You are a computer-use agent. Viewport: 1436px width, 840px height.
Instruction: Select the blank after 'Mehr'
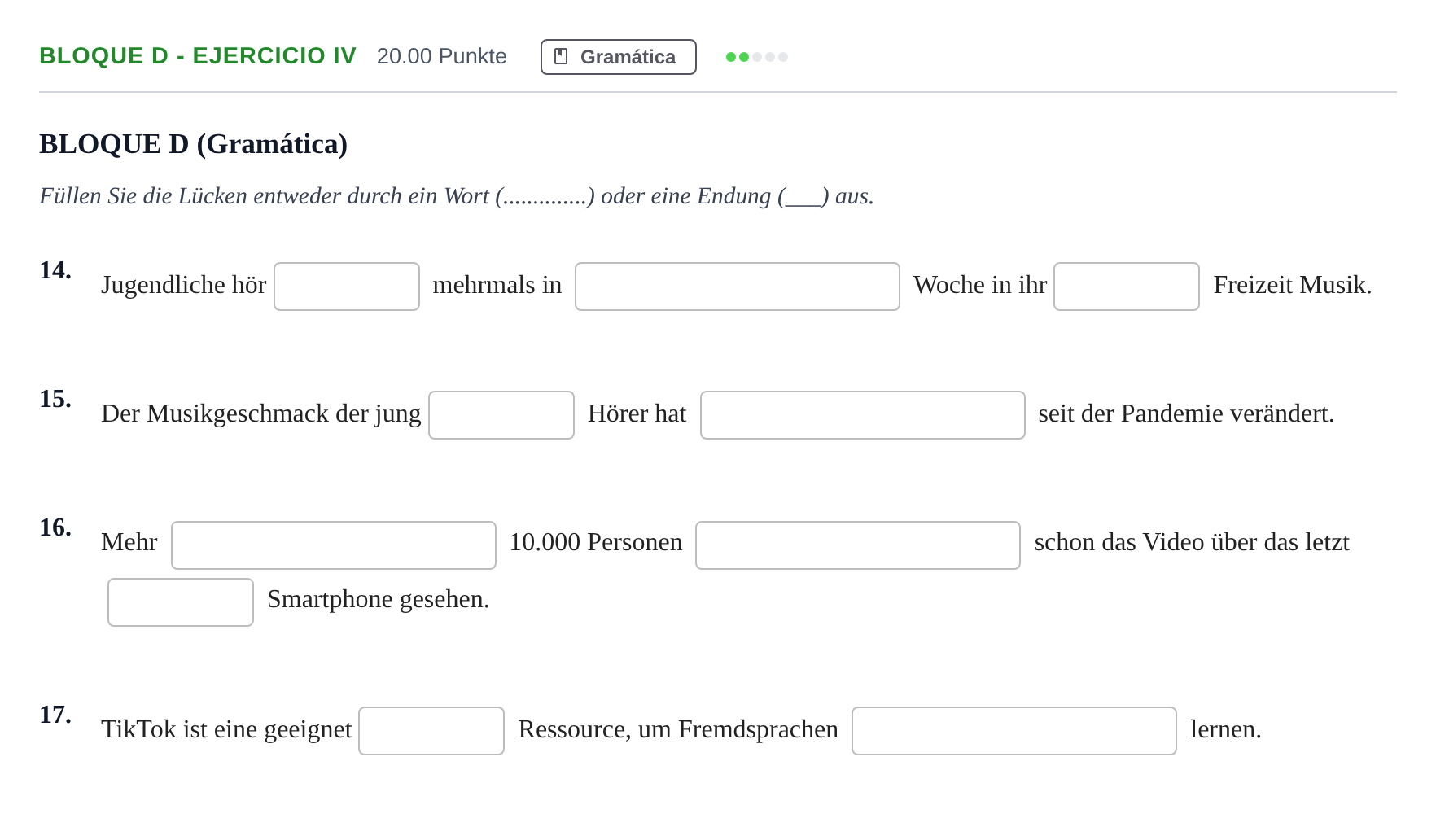[x=334, y=545]
